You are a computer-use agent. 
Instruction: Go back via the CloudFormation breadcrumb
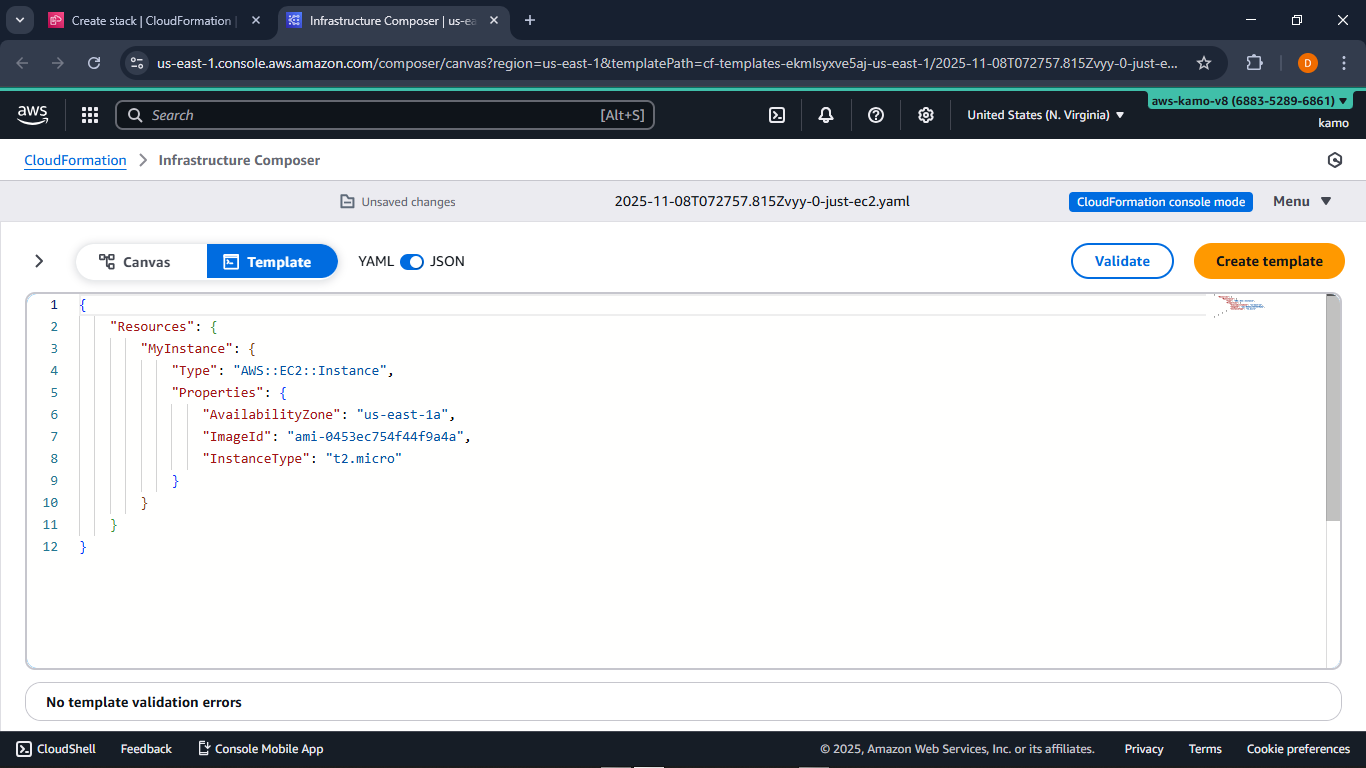(75, 160)
